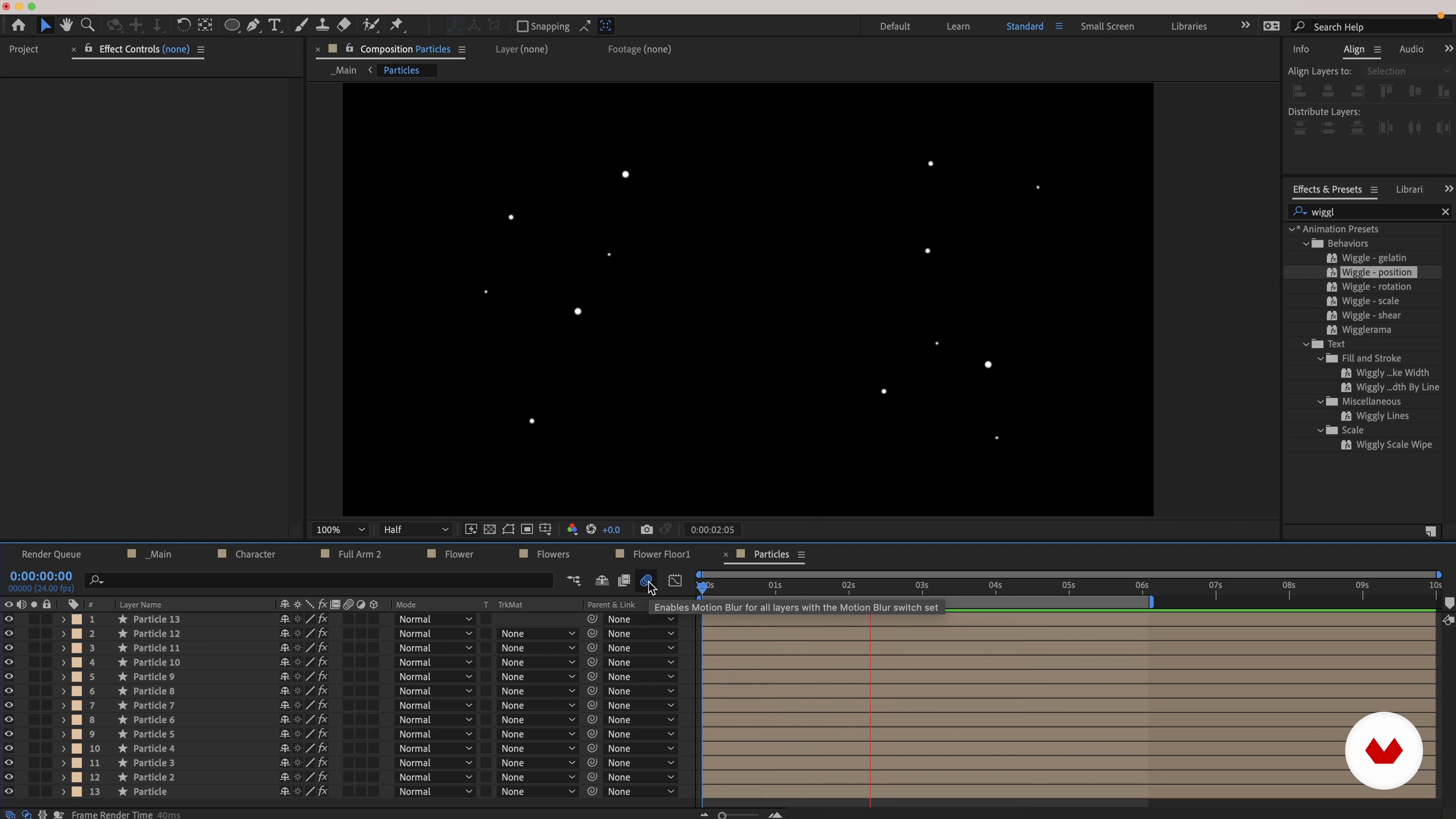
Task: Select the Wiggle - gelatin preset
Action: click(1373, 258)
